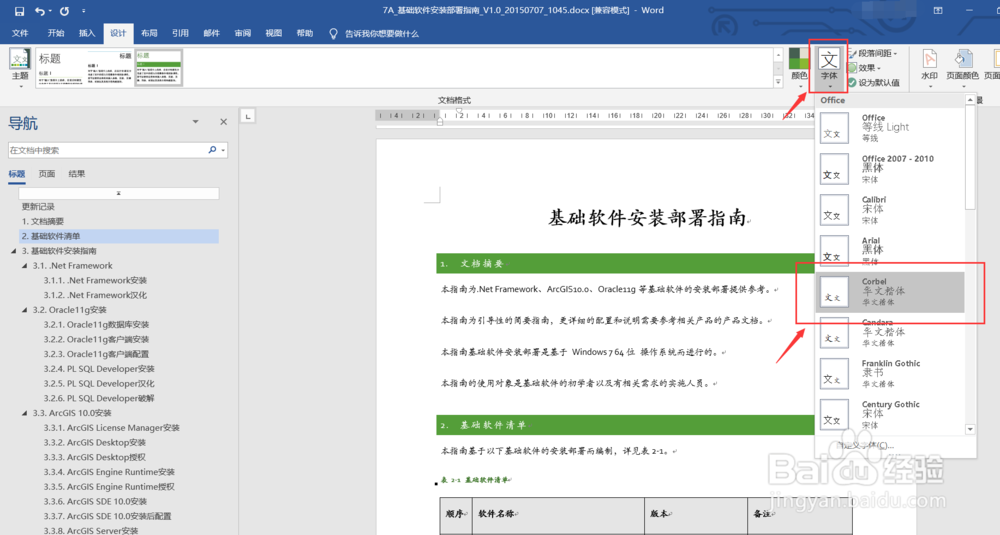Click the Save icon in quick access toolbar
This screenshot has width=1000, height=535.
[19, 11]
